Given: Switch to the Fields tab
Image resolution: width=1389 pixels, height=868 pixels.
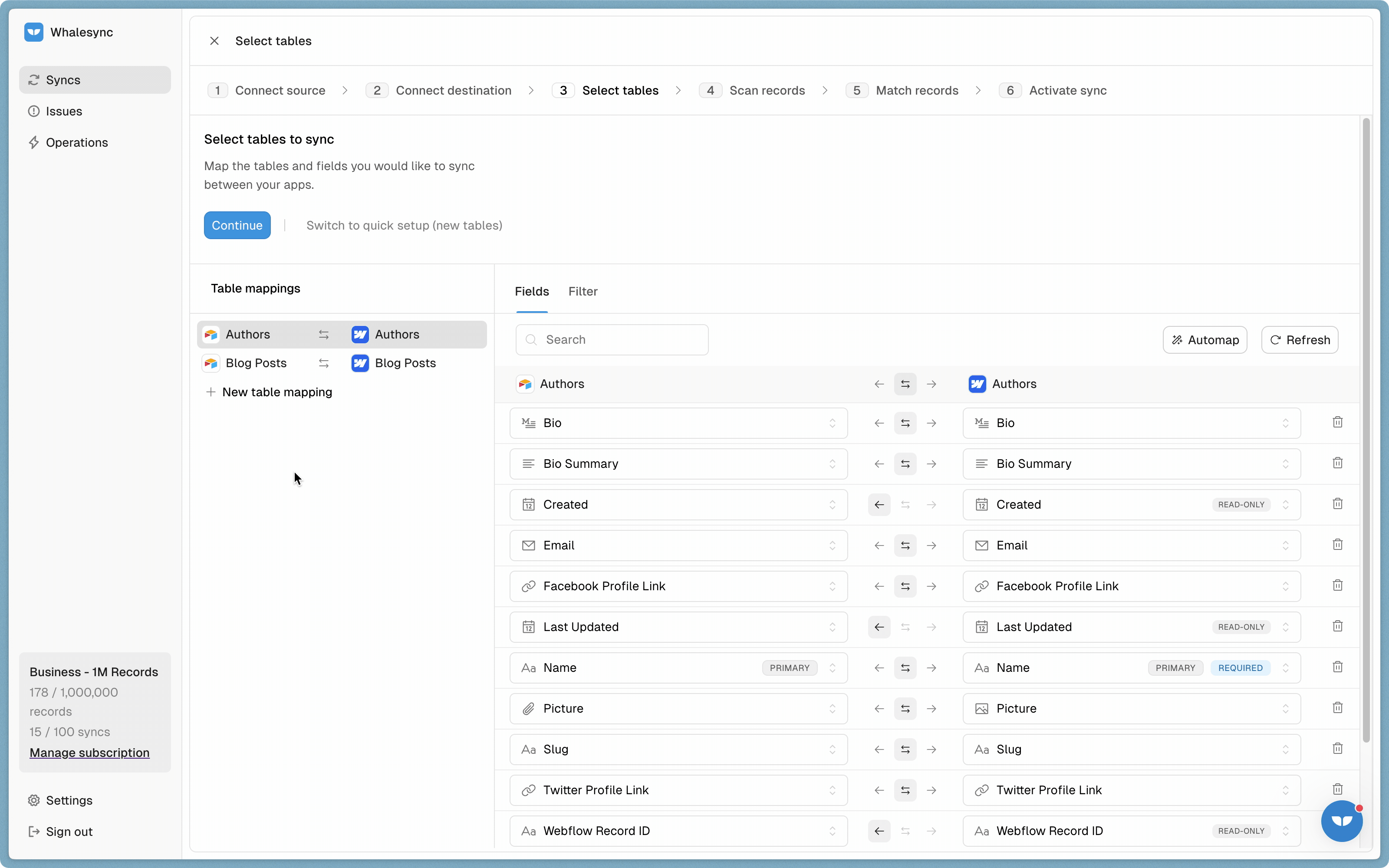Looking at the screenshot, I should click(531, 291).
